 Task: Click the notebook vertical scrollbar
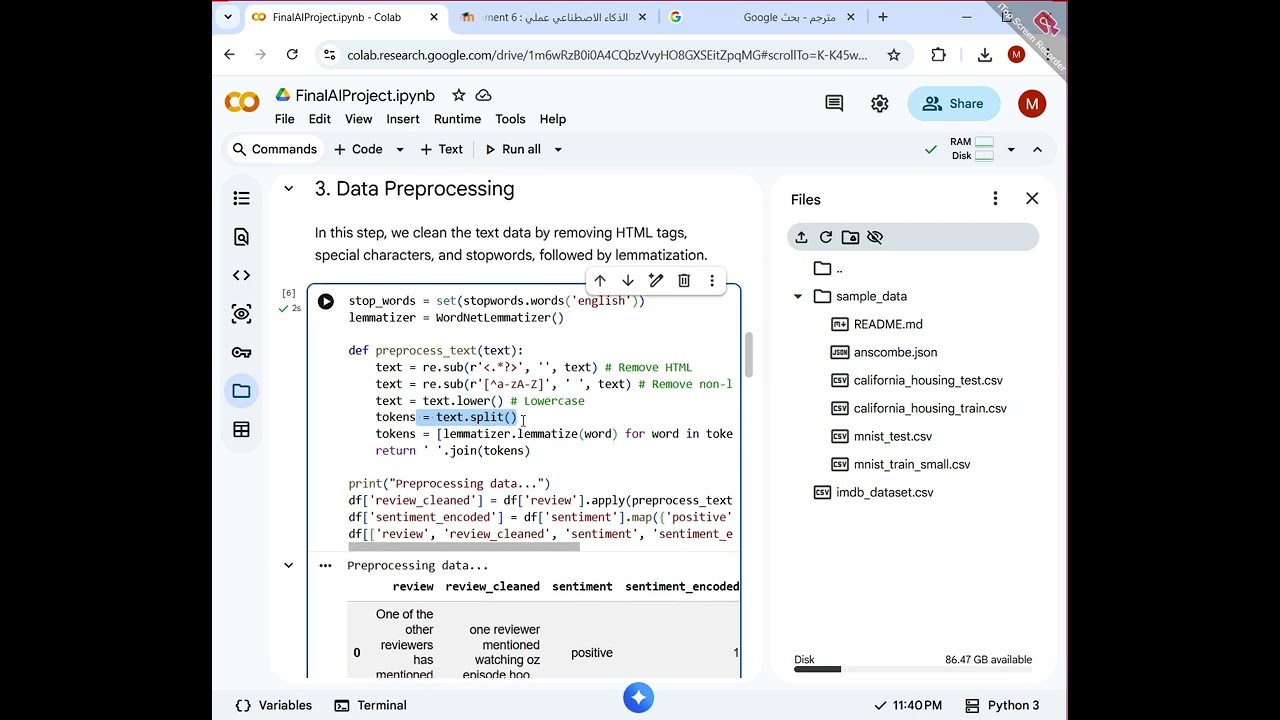748,353
